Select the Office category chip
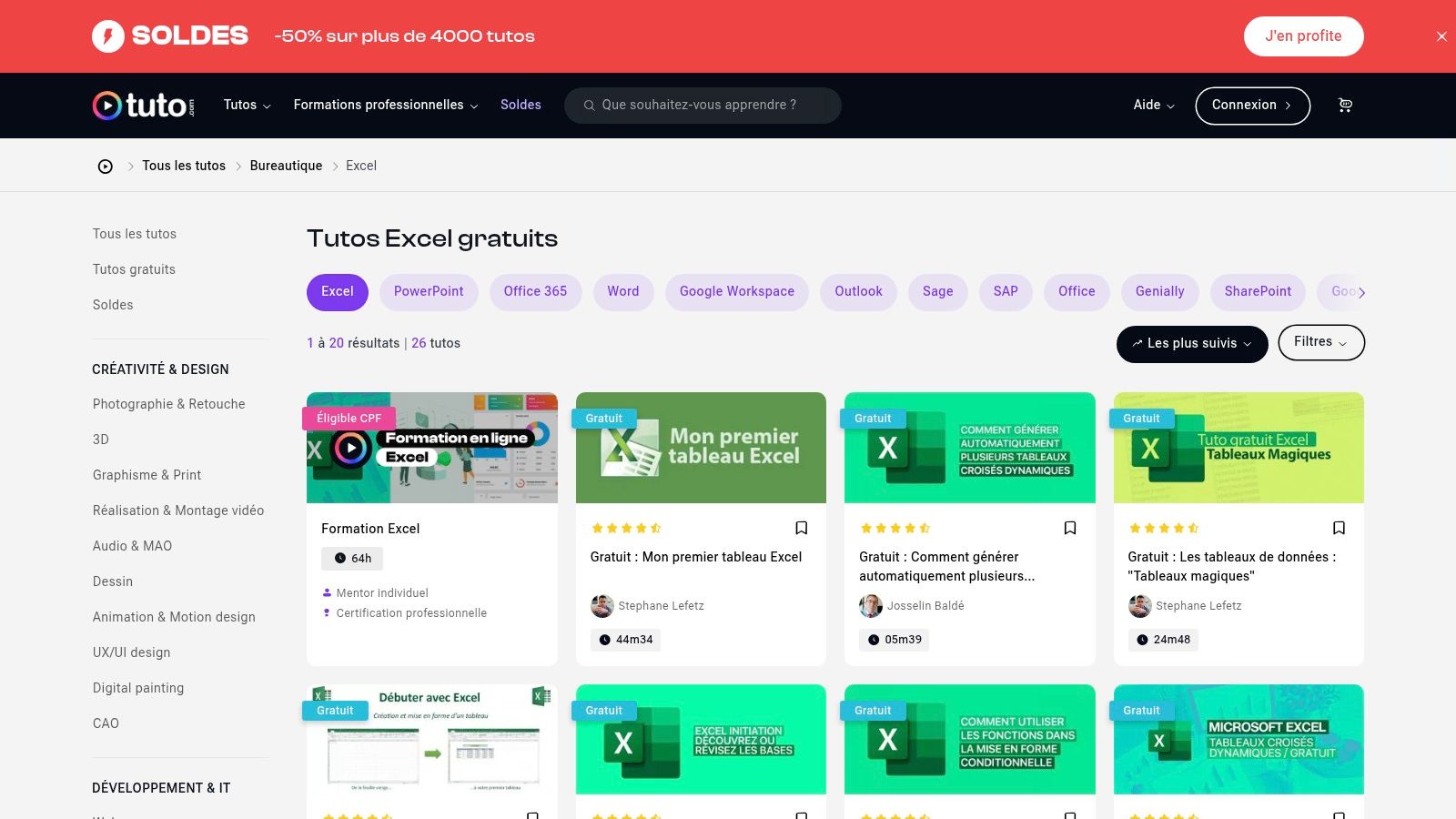1456x819 pixels. (1077, 292)
